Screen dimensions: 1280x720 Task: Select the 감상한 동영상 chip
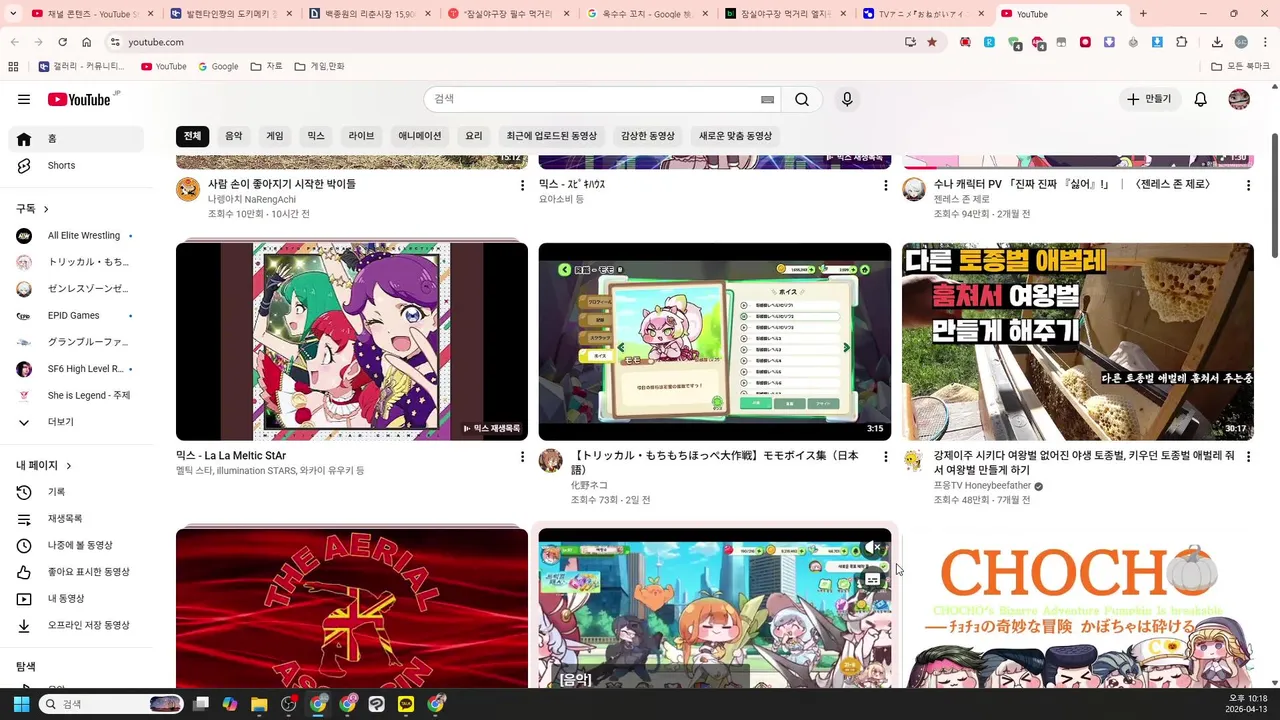(648, 136)
